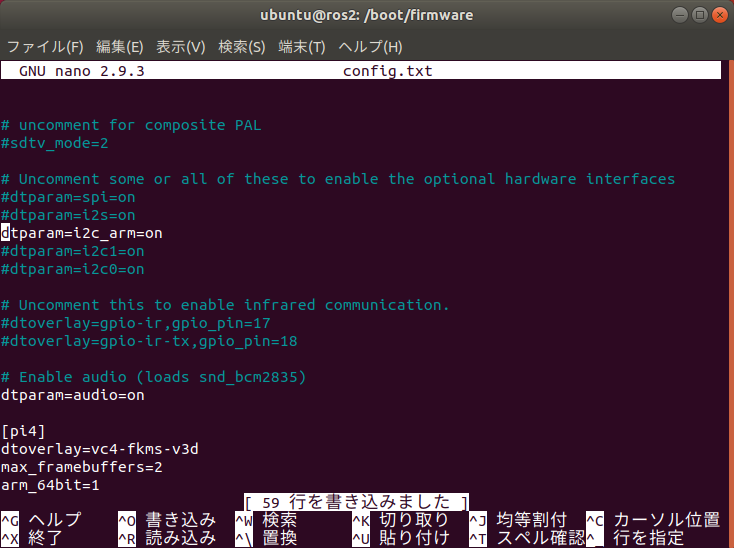This screenshot has height=548, width=734.
Task: Click the ^W 検索 shortcut label
Action: coord(266,520)
